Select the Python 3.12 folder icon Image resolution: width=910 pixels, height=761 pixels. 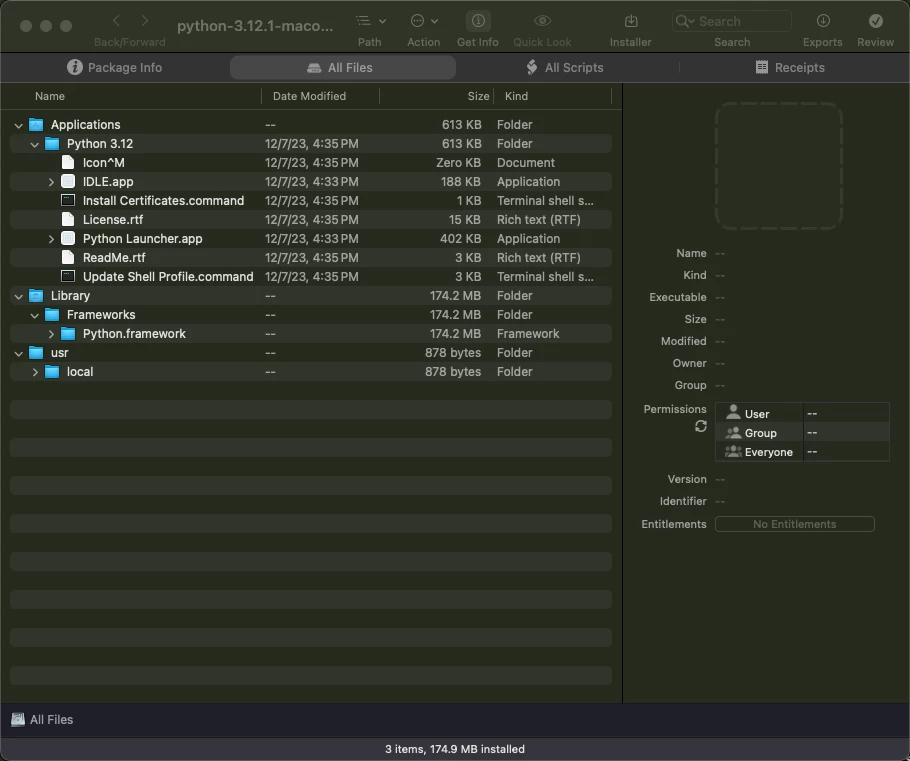pyautogui.click(x=52, y=143)
